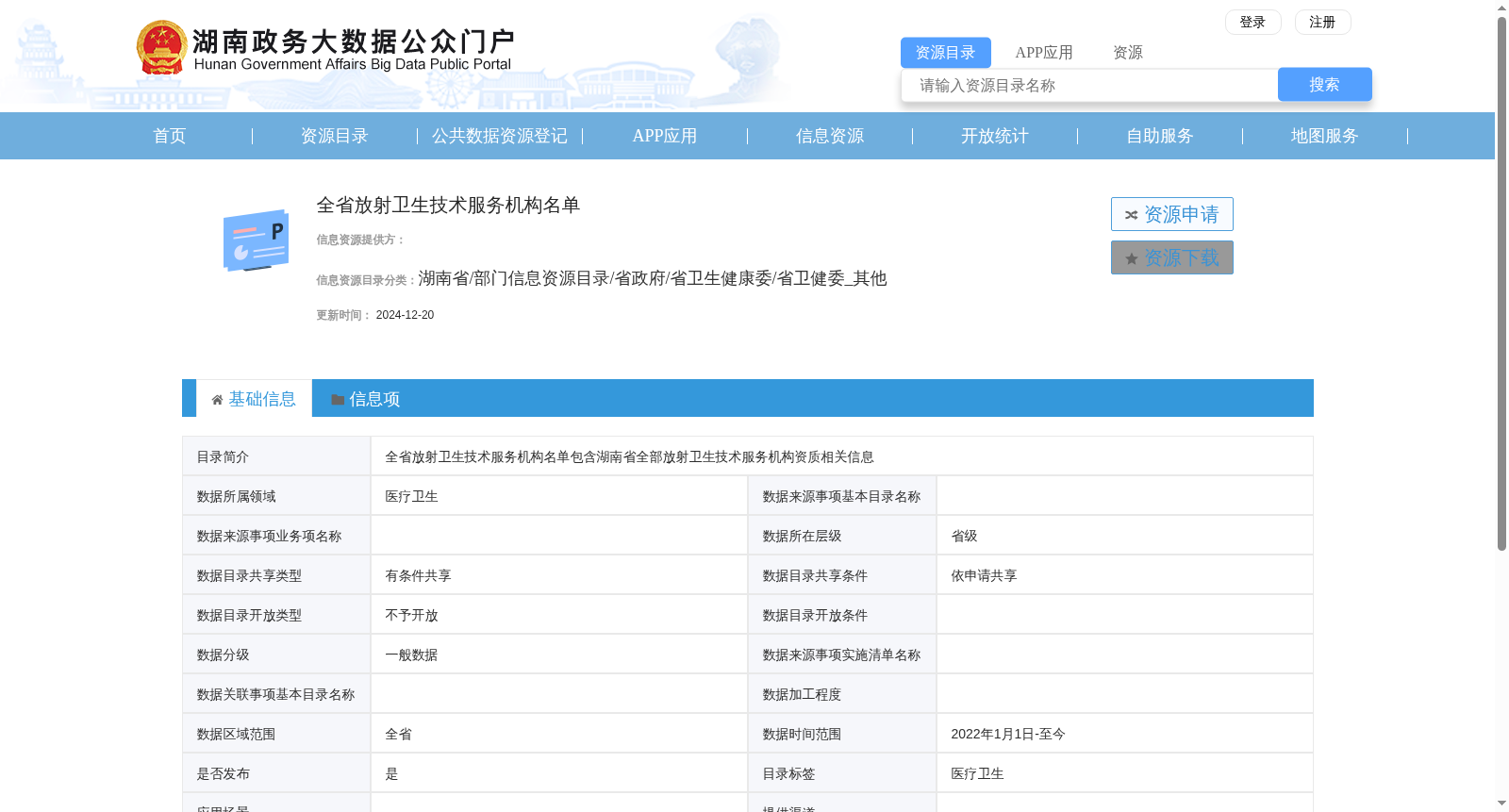Screen dimensions: 1509x812
Task: Click the 医疗卫生 value beside 目录标签
Action: click(x=977, y=773)
